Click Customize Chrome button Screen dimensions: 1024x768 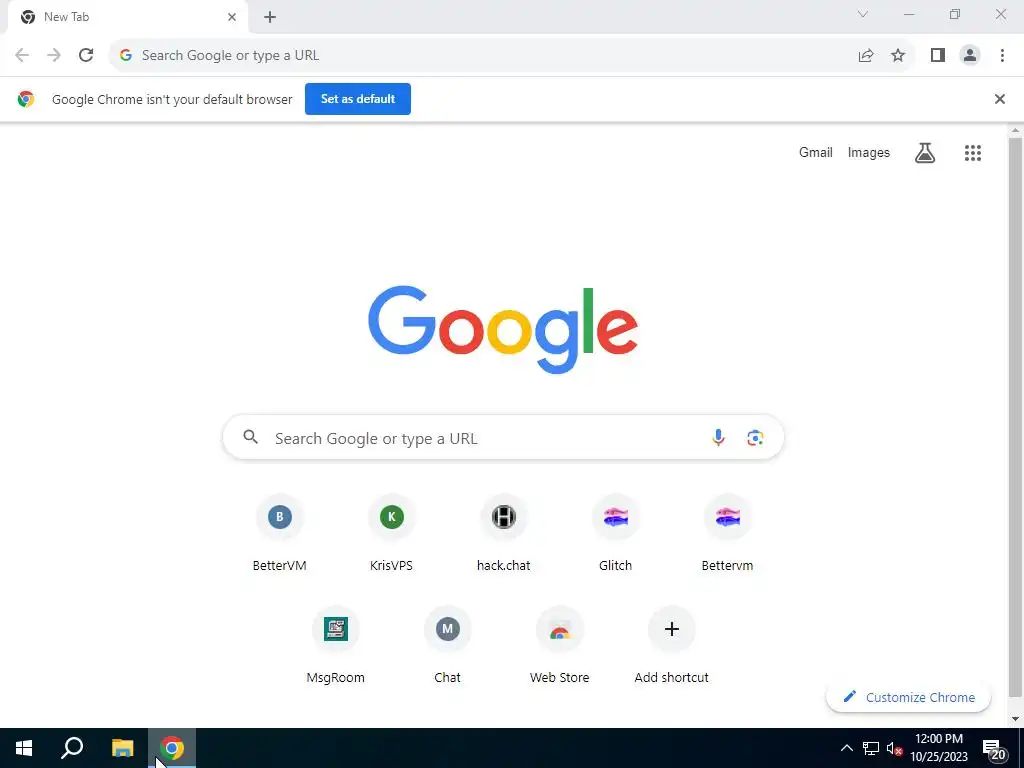tap(908, 697)
